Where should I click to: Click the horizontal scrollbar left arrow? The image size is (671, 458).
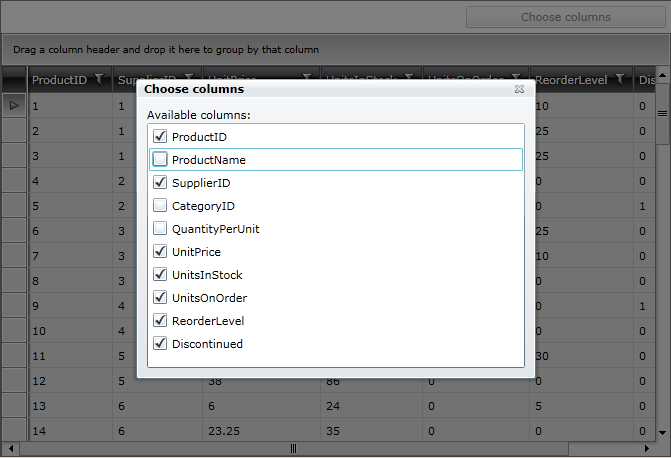coord(8,449)
